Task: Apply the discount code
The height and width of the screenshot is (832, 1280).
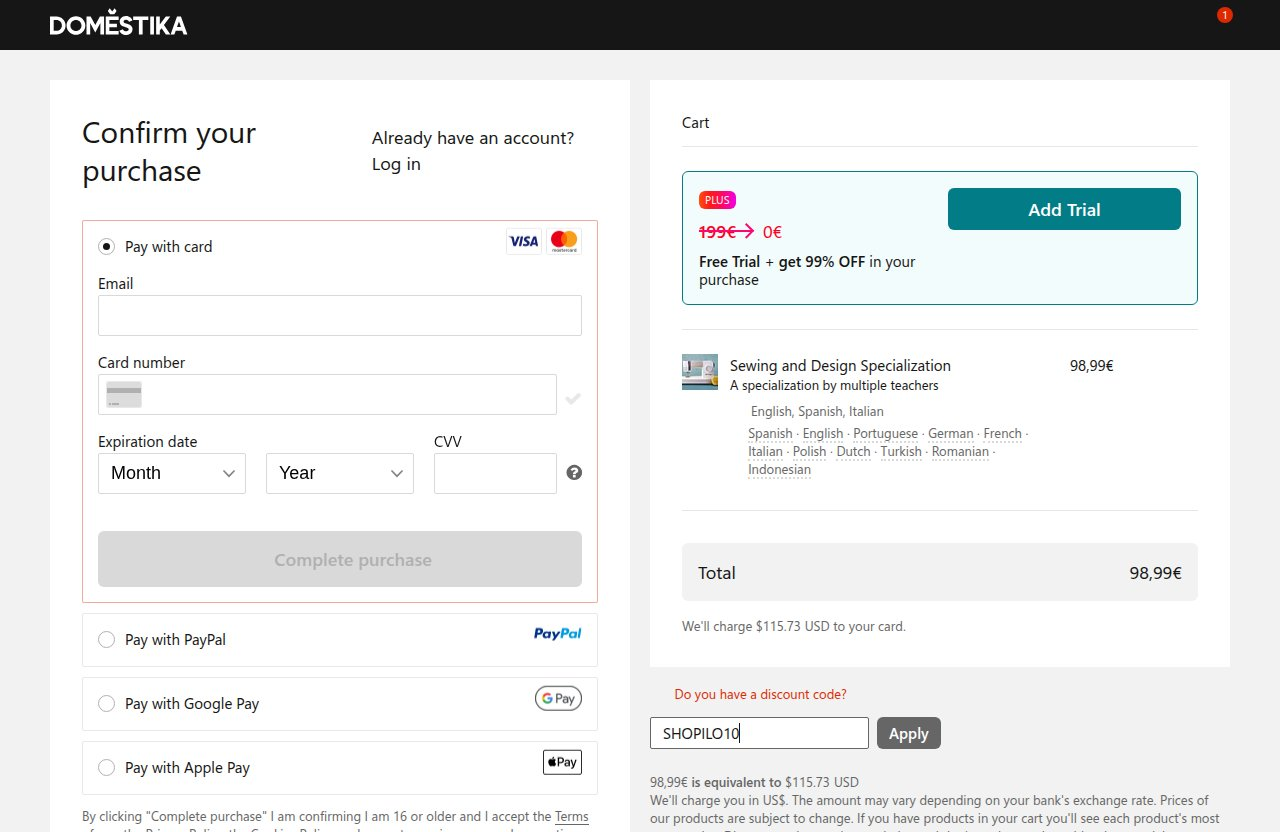Action: 909,733
